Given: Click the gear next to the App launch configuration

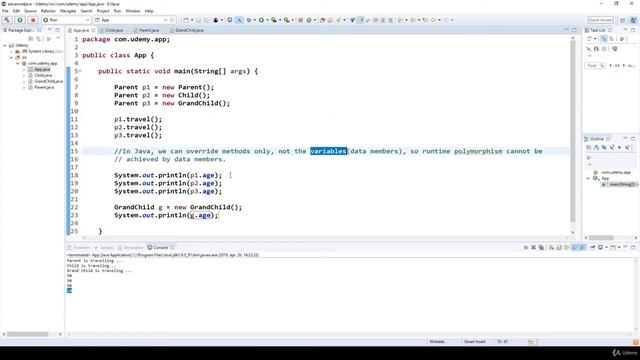Looking at the screenshot, I should point(172,20).
